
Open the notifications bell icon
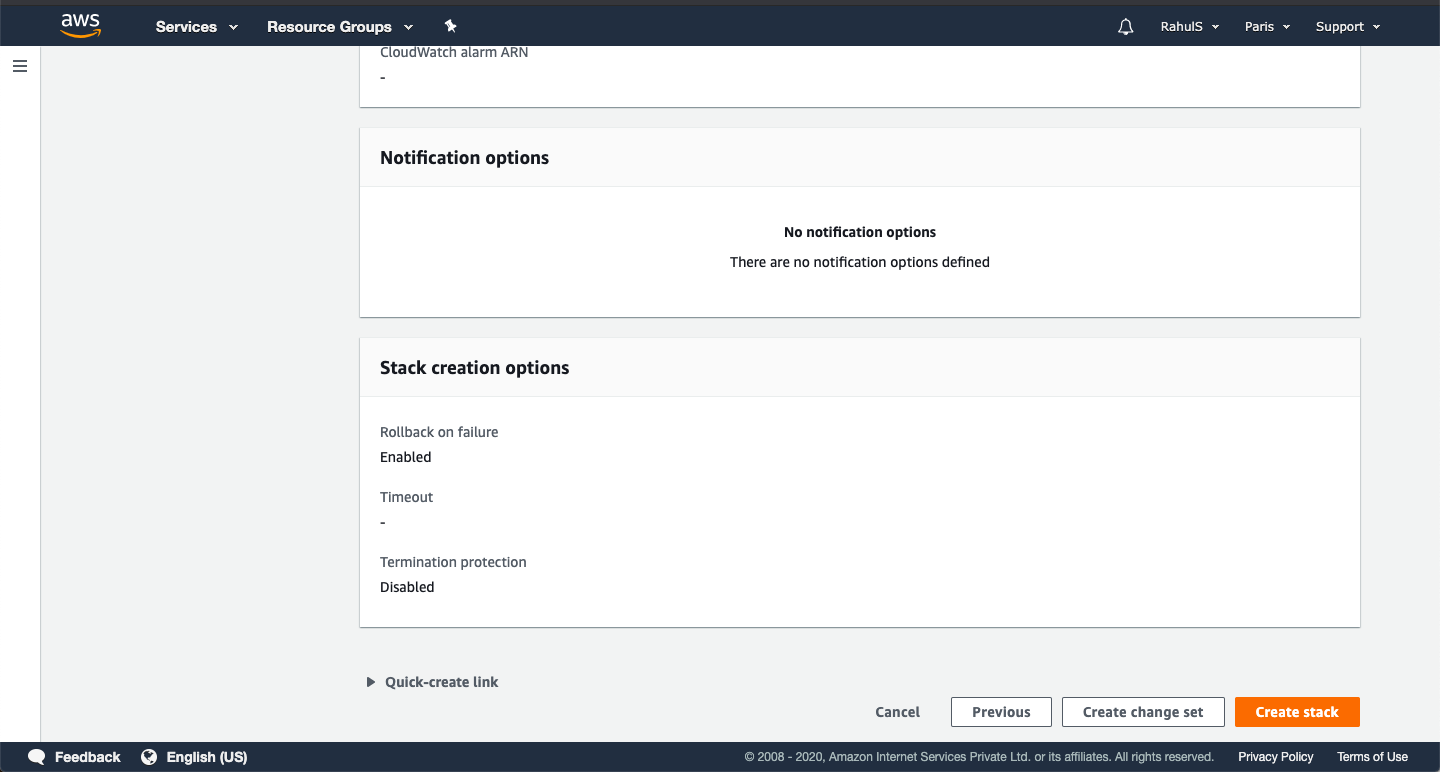point(1125,27)
